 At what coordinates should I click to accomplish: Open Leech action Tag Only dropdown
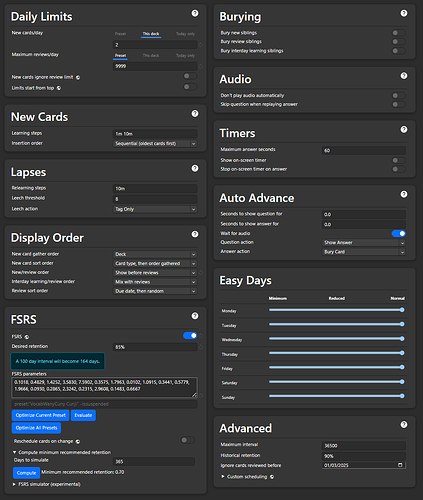coord(155,209)
